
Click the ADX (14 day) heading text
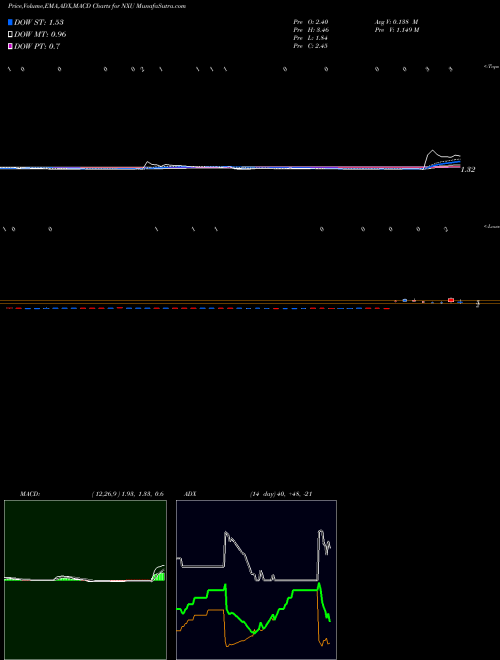(x=248, y=494)
